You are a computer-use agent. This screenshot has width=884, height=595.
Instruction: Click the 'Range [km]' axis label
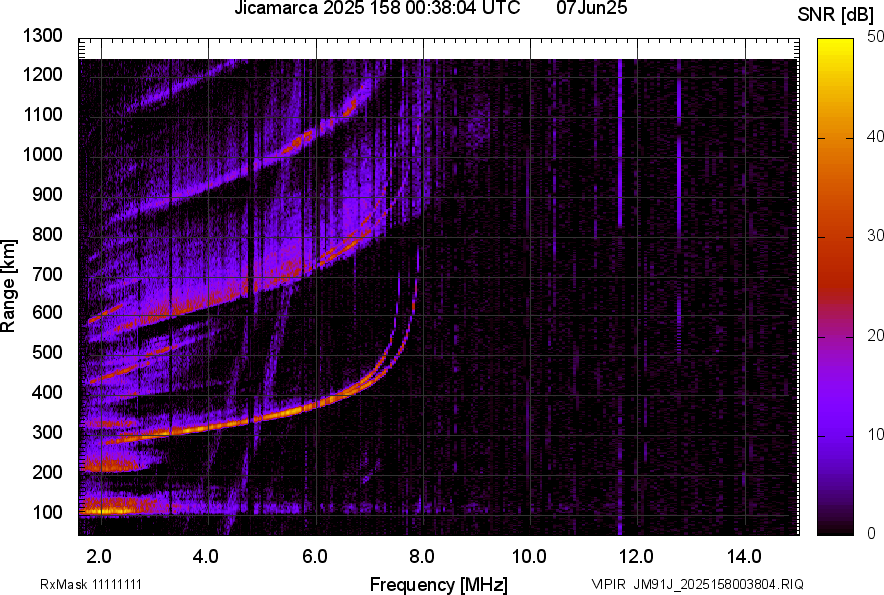coord(8,286)
